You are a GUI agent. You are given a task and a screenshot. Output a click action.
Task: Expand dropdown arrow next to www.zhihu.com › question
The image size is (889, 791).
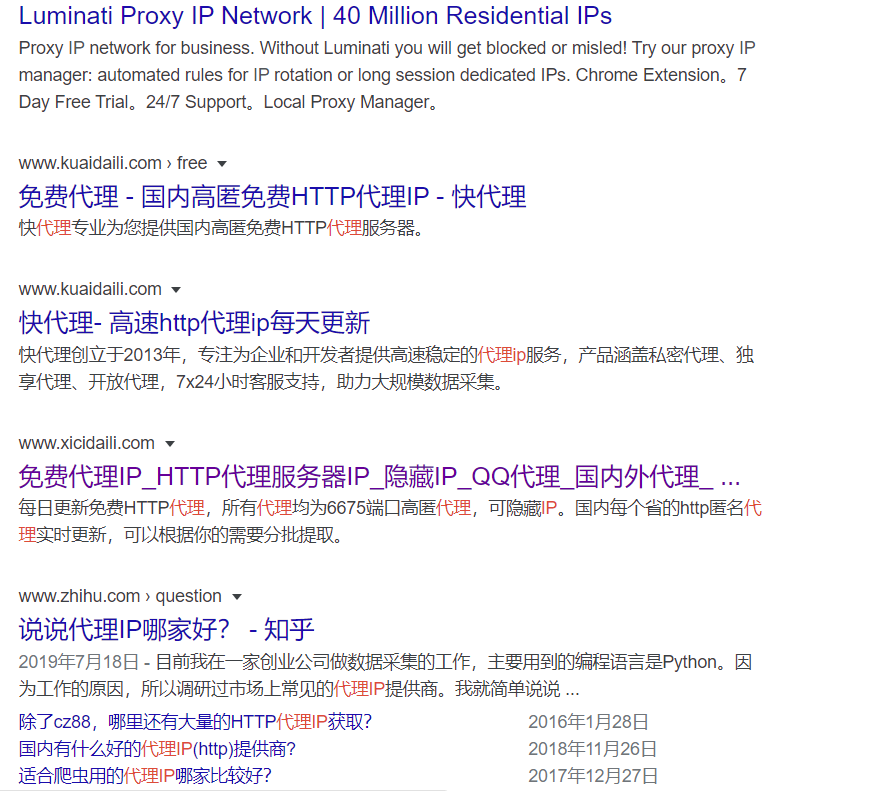point(237,597)
